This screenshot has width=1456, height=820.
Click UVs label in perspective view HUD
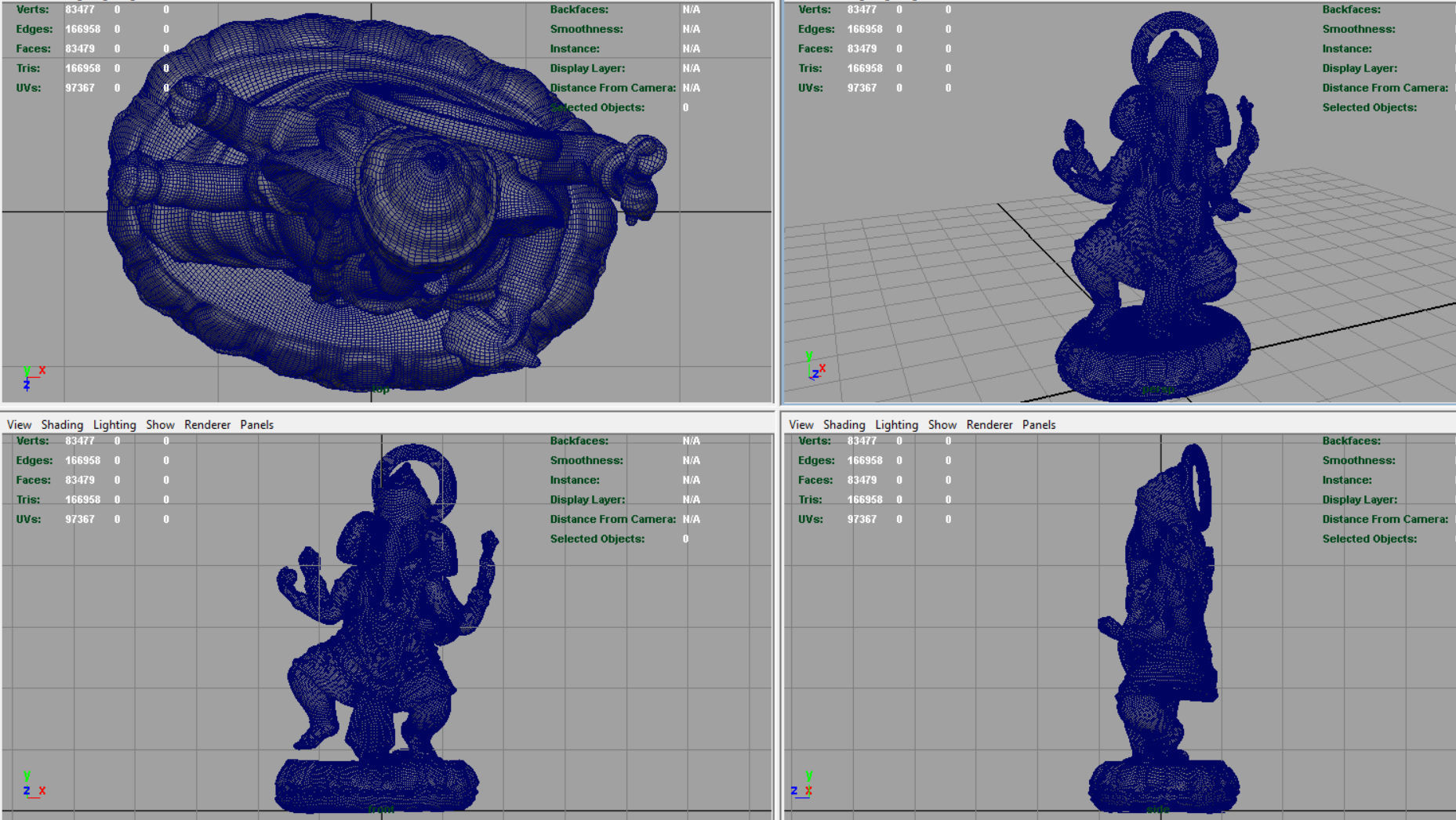click(811, 88)
